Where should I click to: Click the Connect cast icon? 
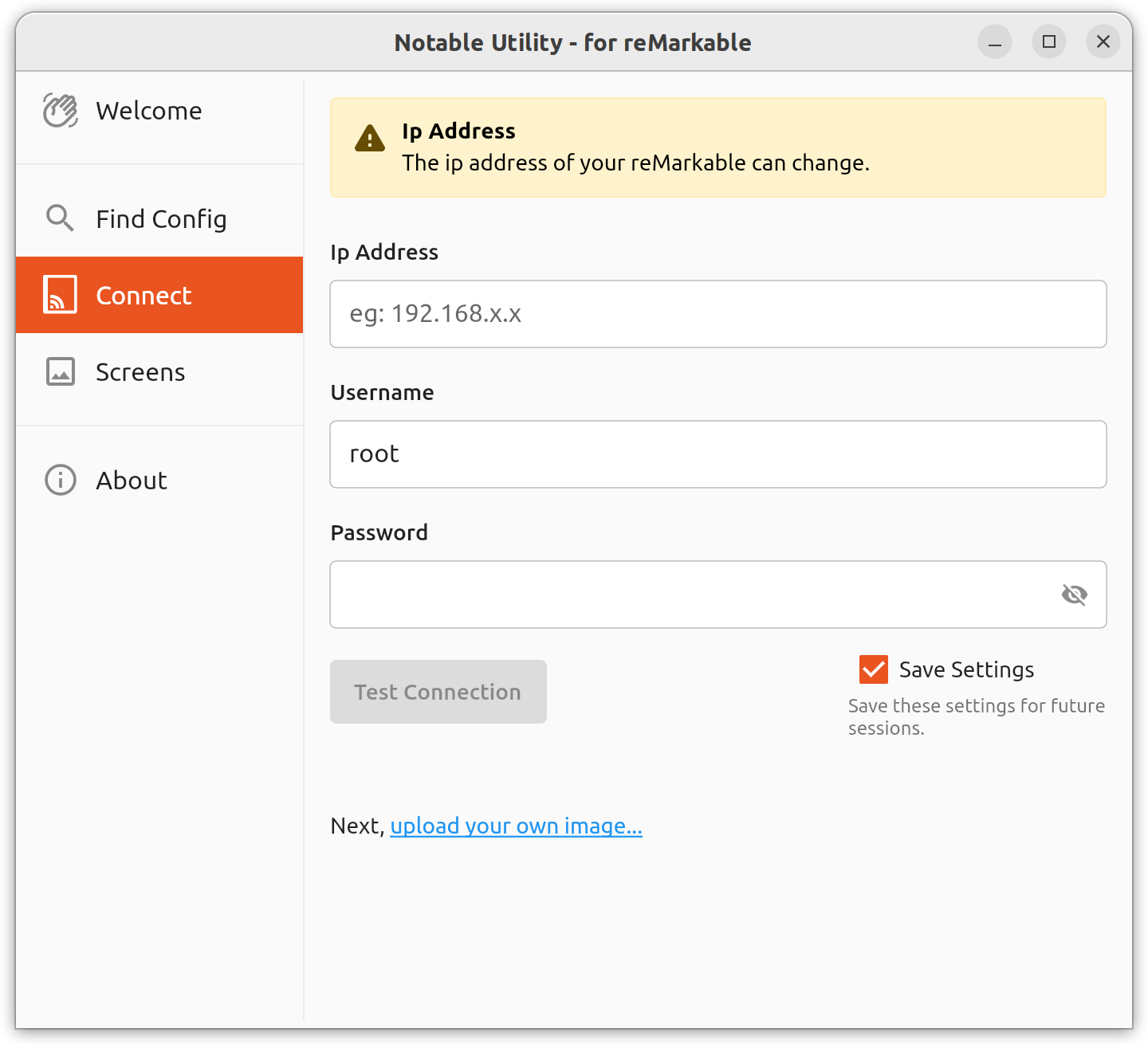coord(59,295)
